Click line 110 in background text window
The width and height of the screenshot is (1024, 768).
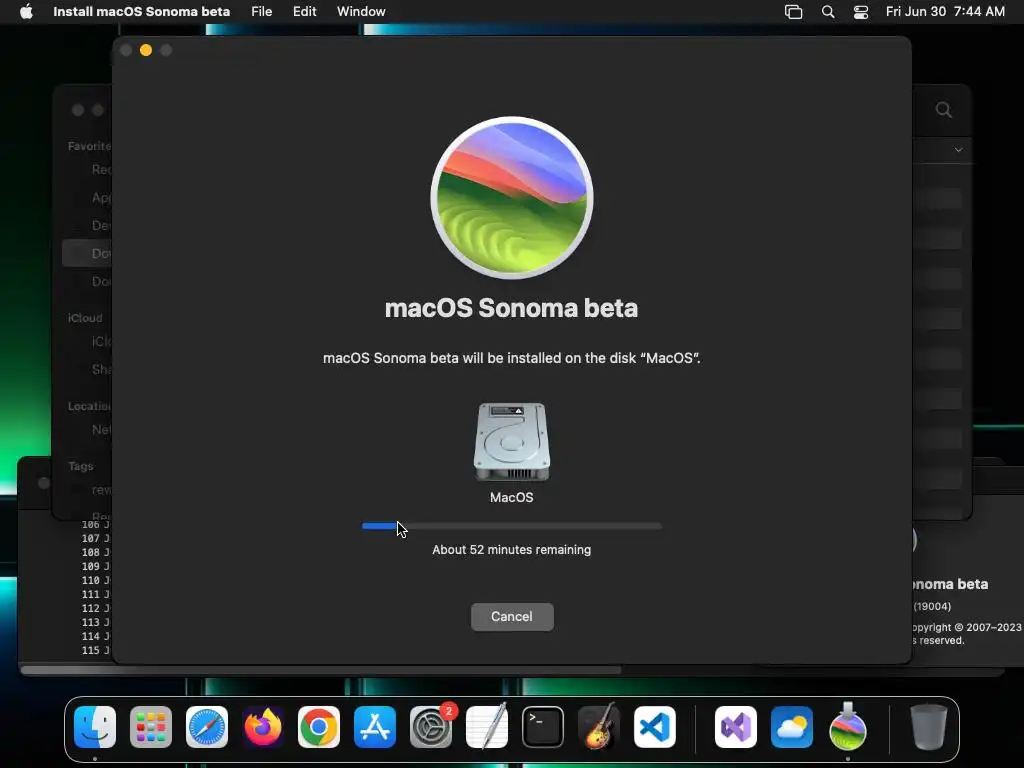coord(95,580)
